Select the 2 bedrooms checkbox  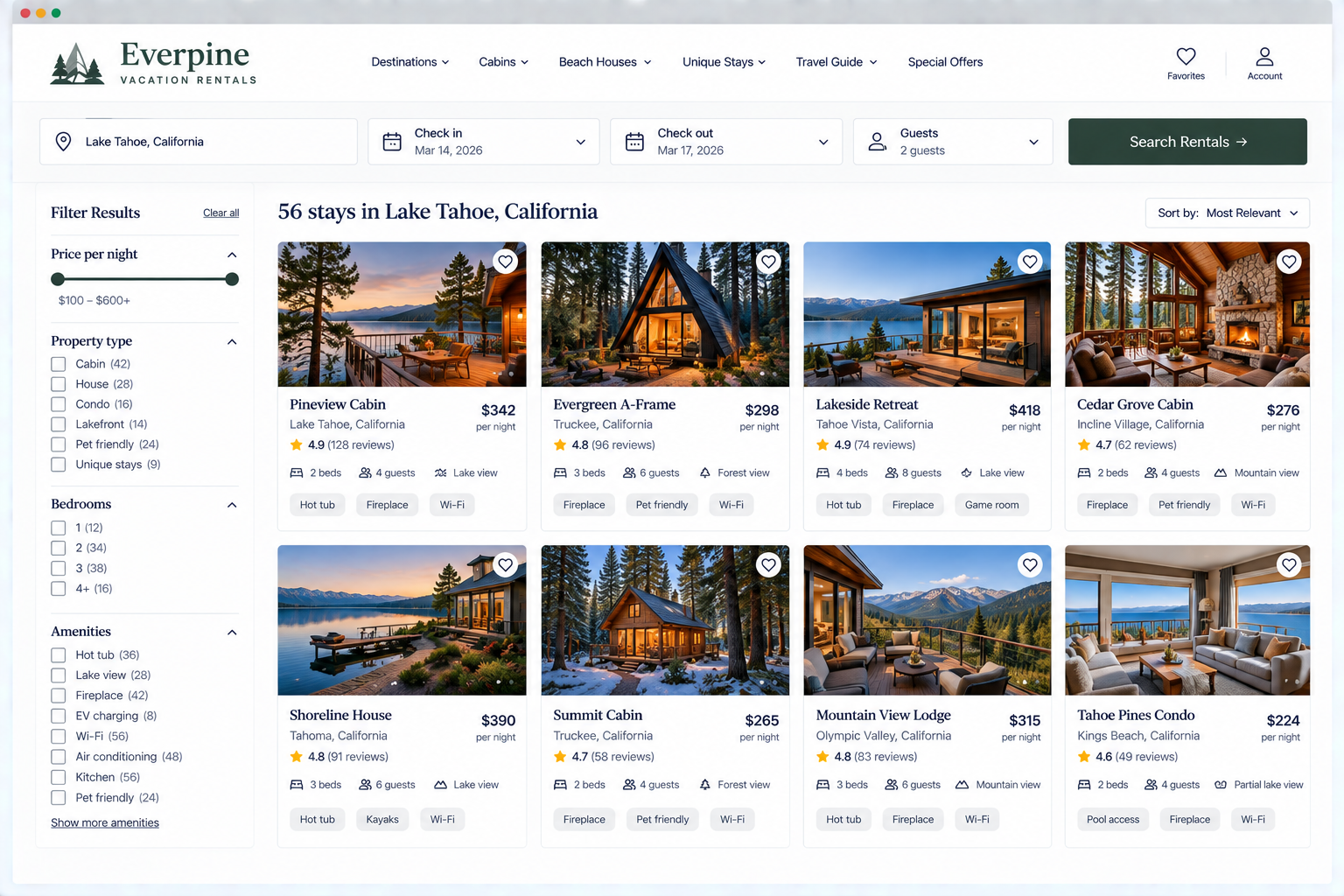pyautogui.click(x=59, y=548)
